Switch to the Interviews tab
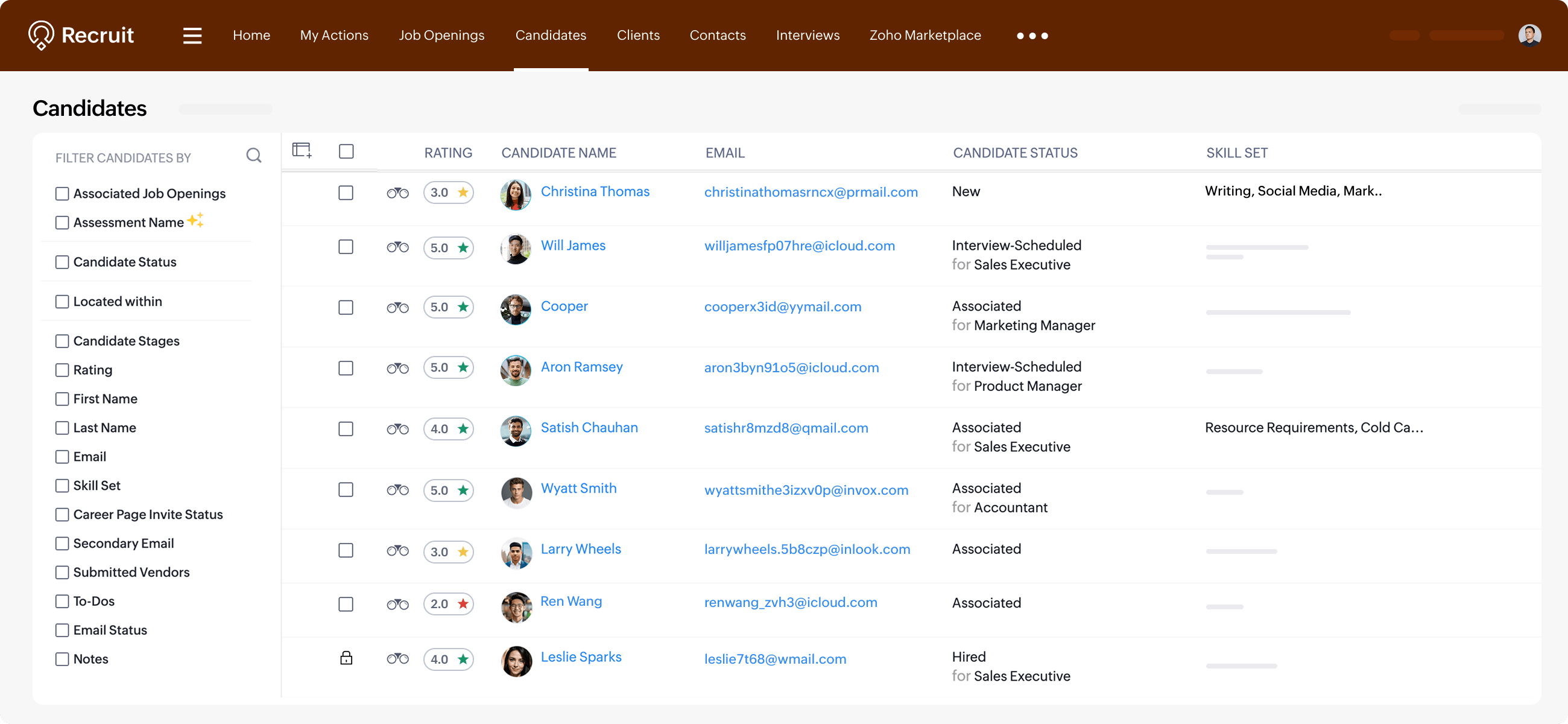 pos(807,36)
